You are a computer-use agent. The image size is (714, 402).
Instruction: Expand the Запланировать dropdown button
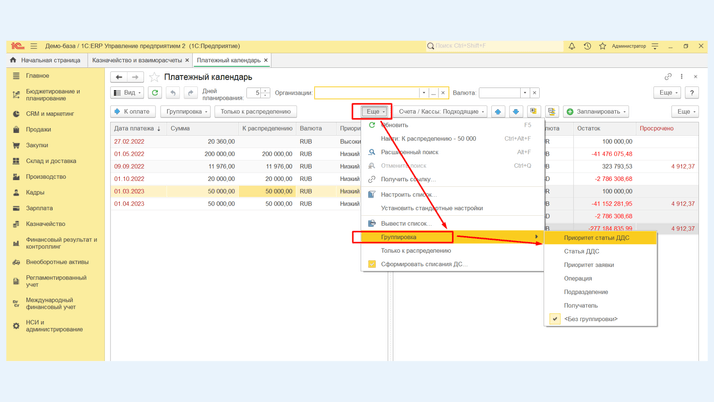[x=597, y=112]
